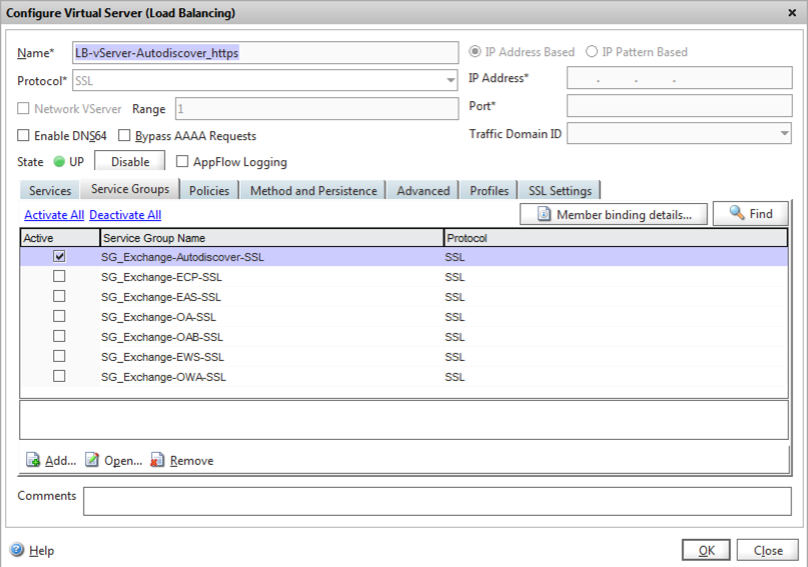
Task: Check Active for the SG_Exchange-OWA-SSL row
Action: [x=59, y=377]
